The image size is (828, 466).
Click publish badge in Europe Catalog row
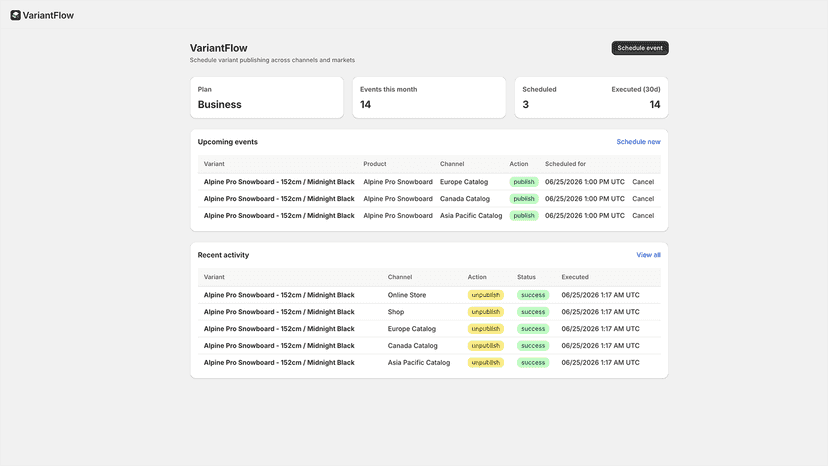coord(524,182)
